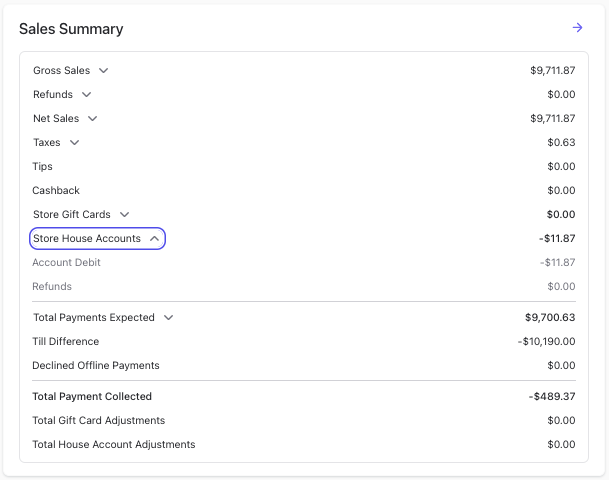
Task: Collapse Store House Accounts section
Action: (97, 238)
